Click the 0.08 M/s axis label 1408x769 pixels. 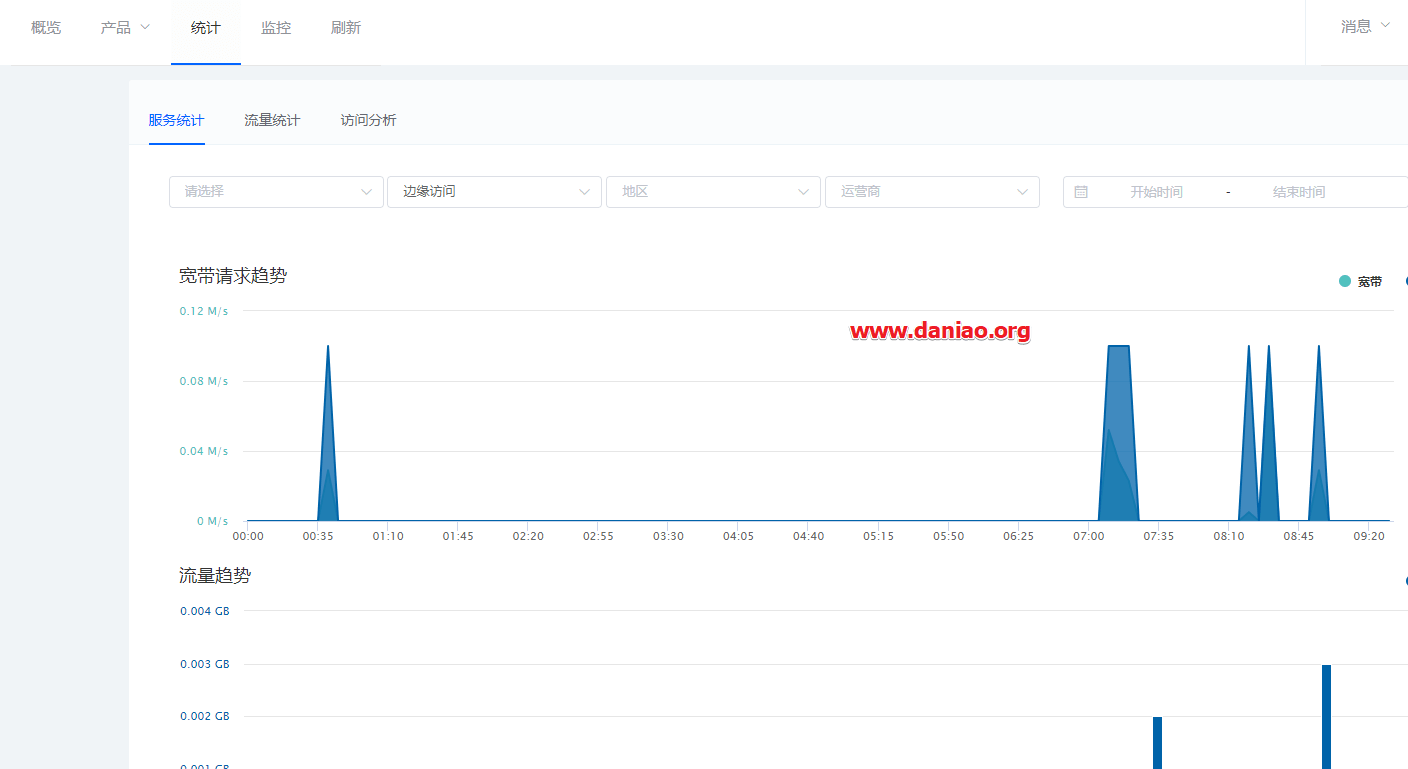point(204,381)
